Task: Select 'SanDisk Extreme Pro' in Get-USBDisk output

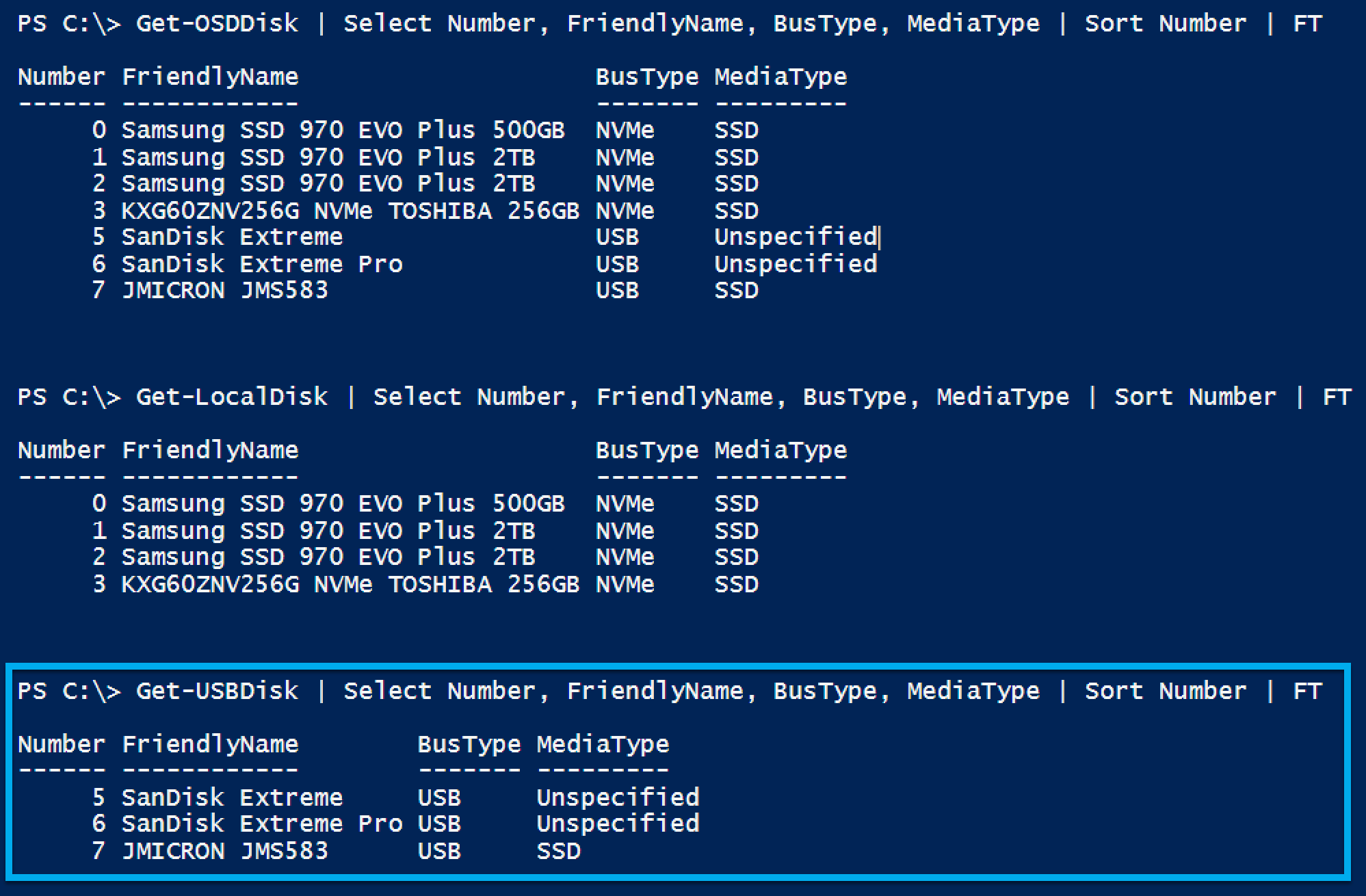Action: click(262, 823)
